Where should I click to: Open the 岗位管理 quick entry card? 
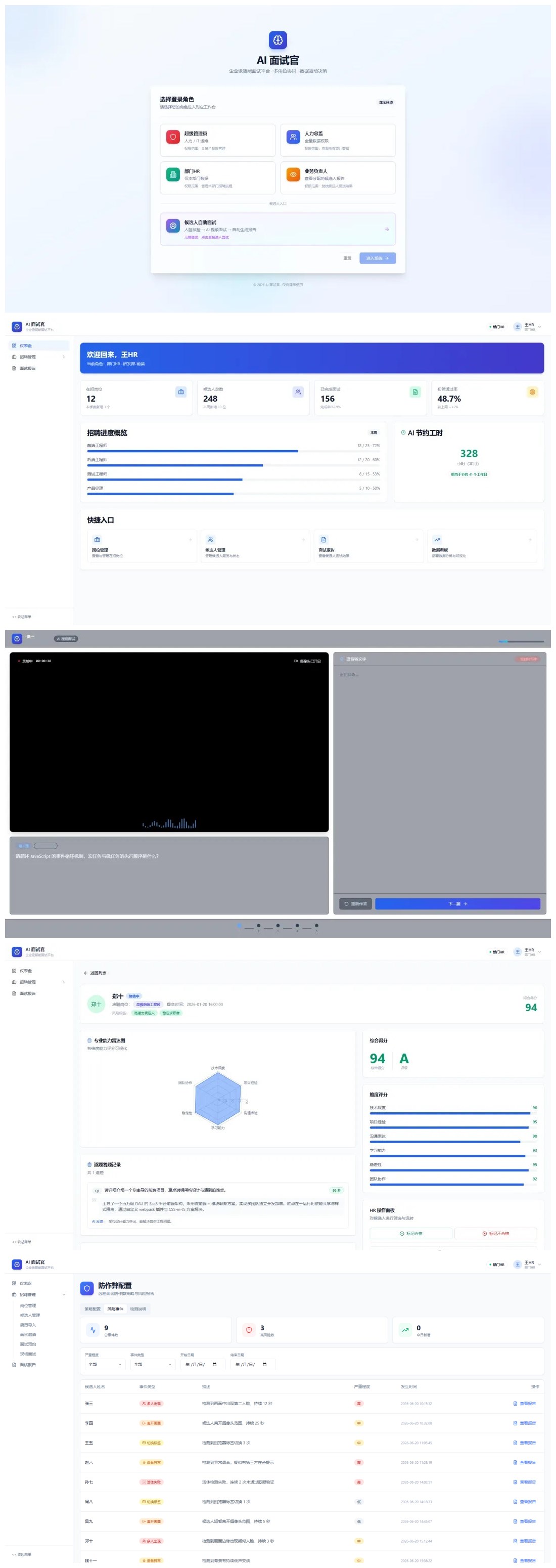tap(142, 546)
